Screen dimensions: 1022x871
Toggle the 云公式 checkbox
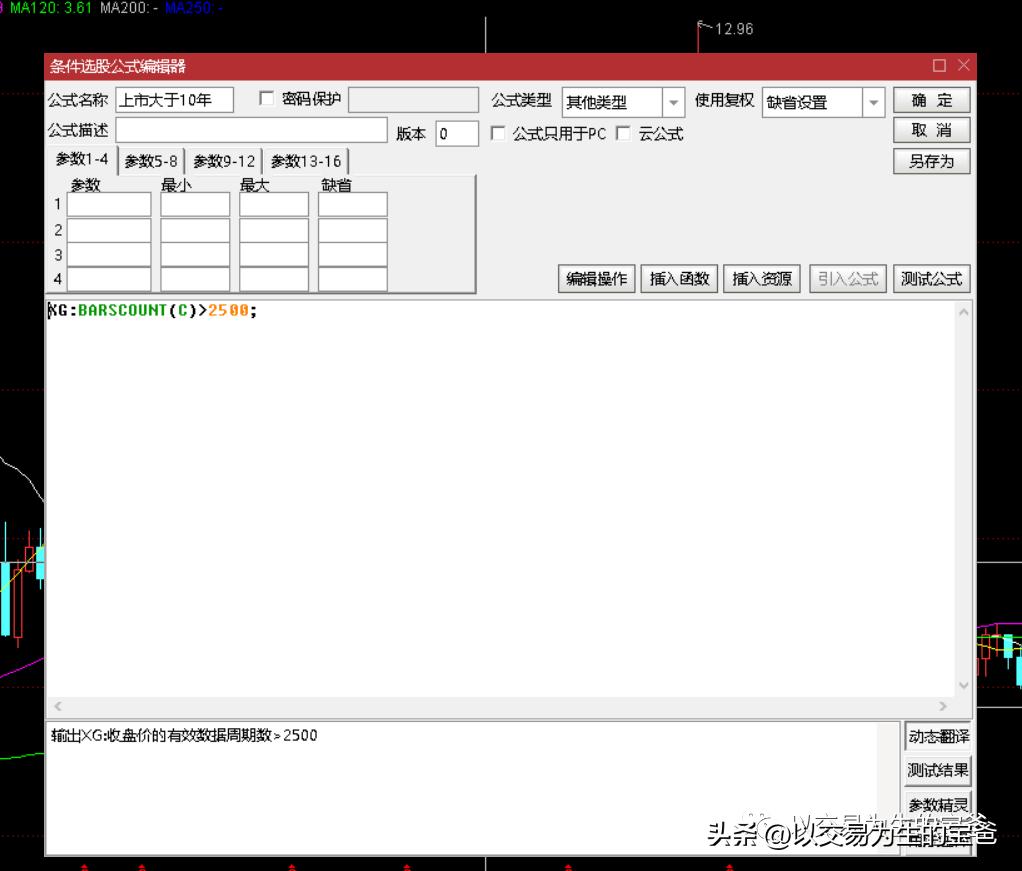(624, 133)
